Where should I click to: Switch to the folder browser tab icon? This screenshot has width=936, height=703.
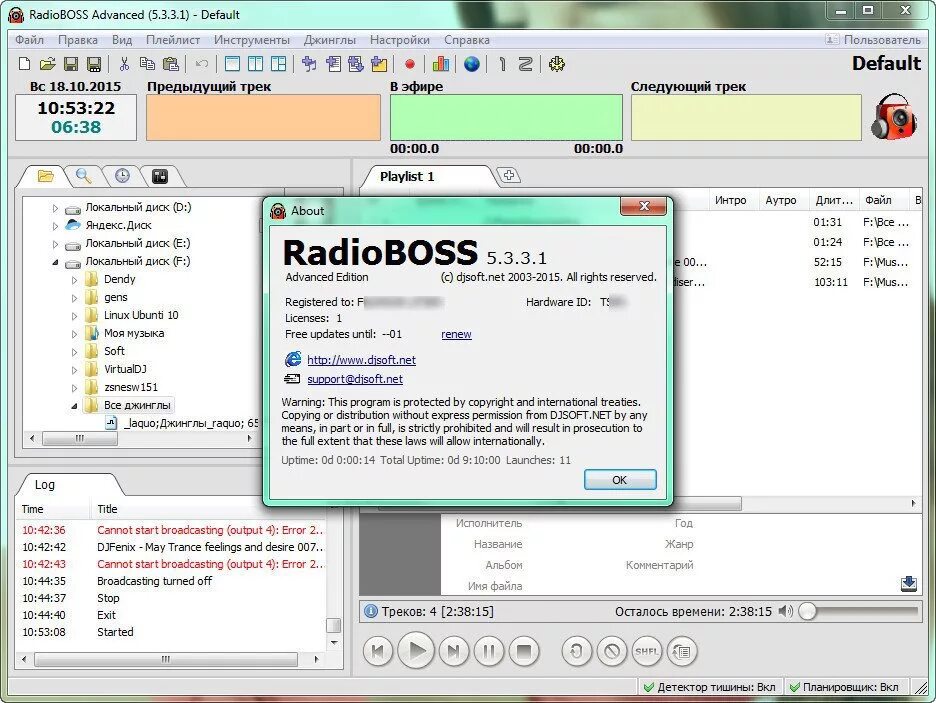point(45,176)
